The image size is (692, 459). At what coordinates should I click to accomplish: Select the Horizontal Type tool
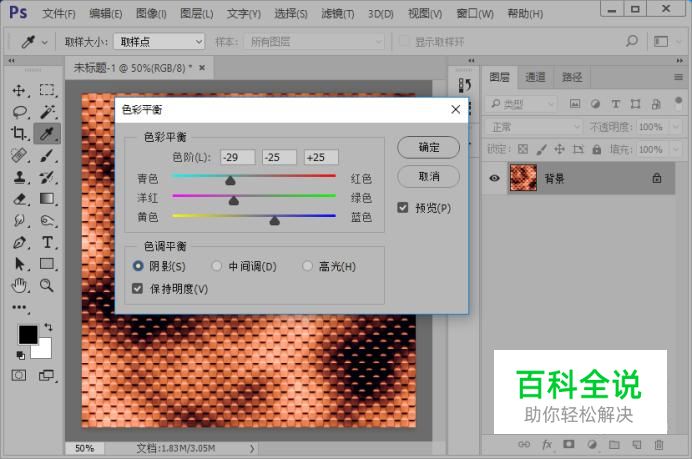pos(47,242)
